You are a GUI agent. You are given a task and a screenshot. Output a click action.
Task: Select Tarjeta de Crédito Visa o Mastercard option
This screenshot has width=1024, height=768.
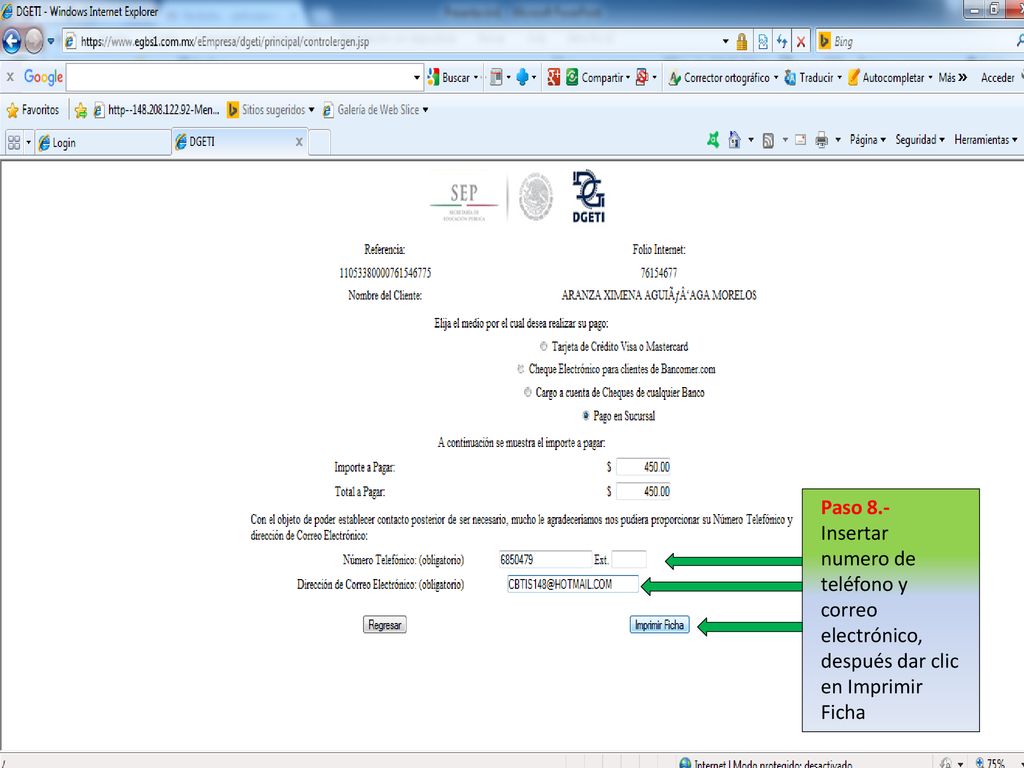(543, 346)
